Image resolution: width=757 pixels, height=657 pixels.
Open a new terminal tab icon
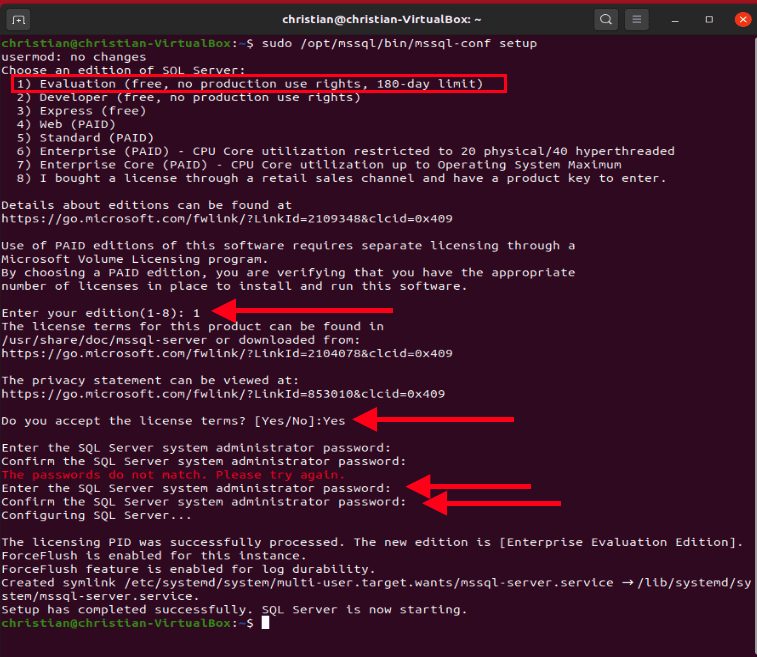point(18,20)
